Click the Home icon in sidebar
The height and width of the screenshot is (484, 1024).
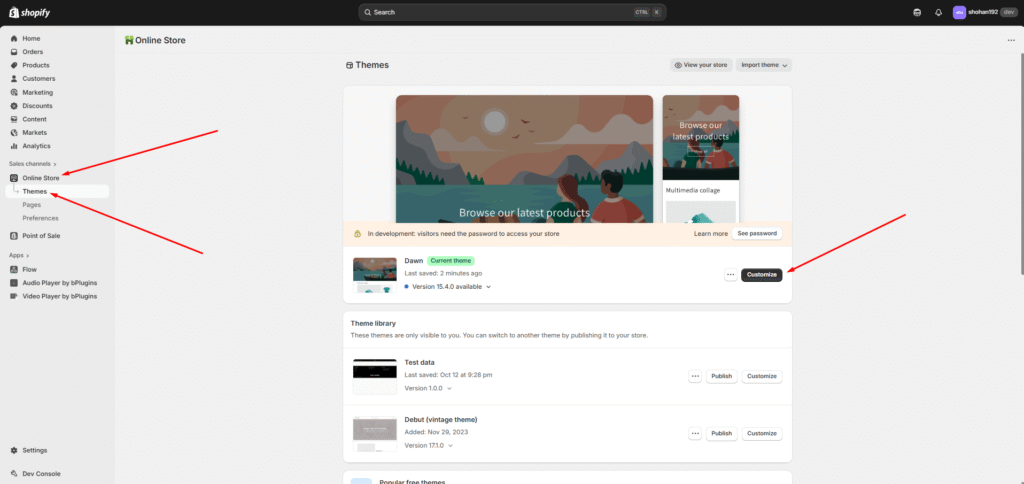point(14,38)
